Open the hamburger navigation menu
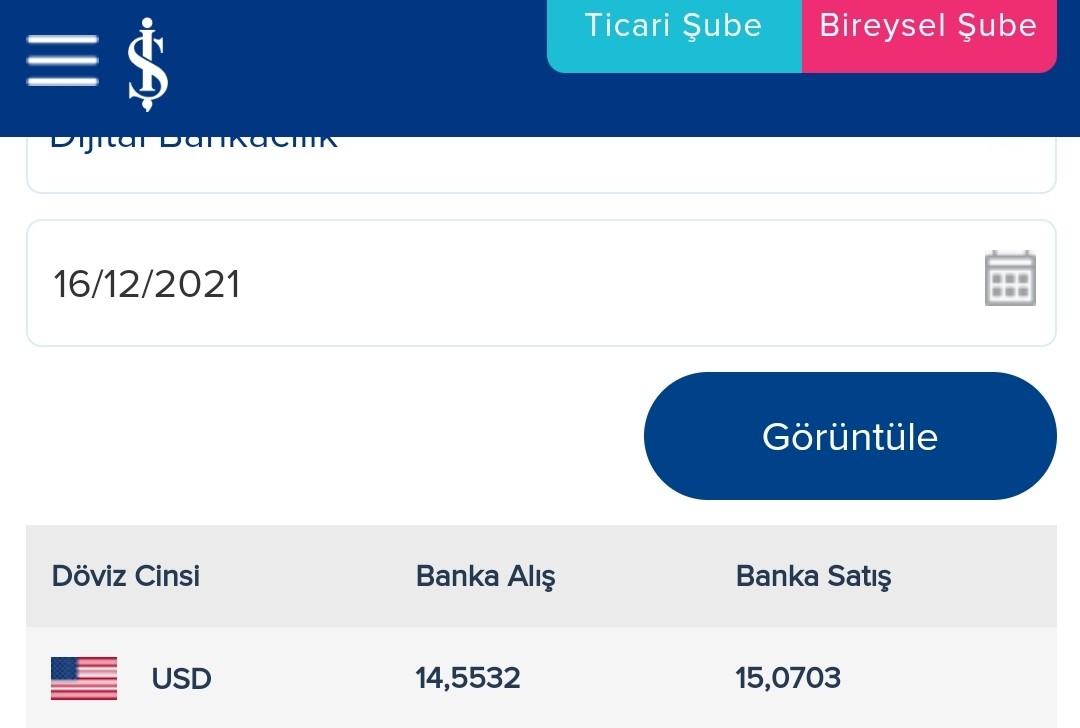This screenshot has height=728, width=1080. pos(62,61)
